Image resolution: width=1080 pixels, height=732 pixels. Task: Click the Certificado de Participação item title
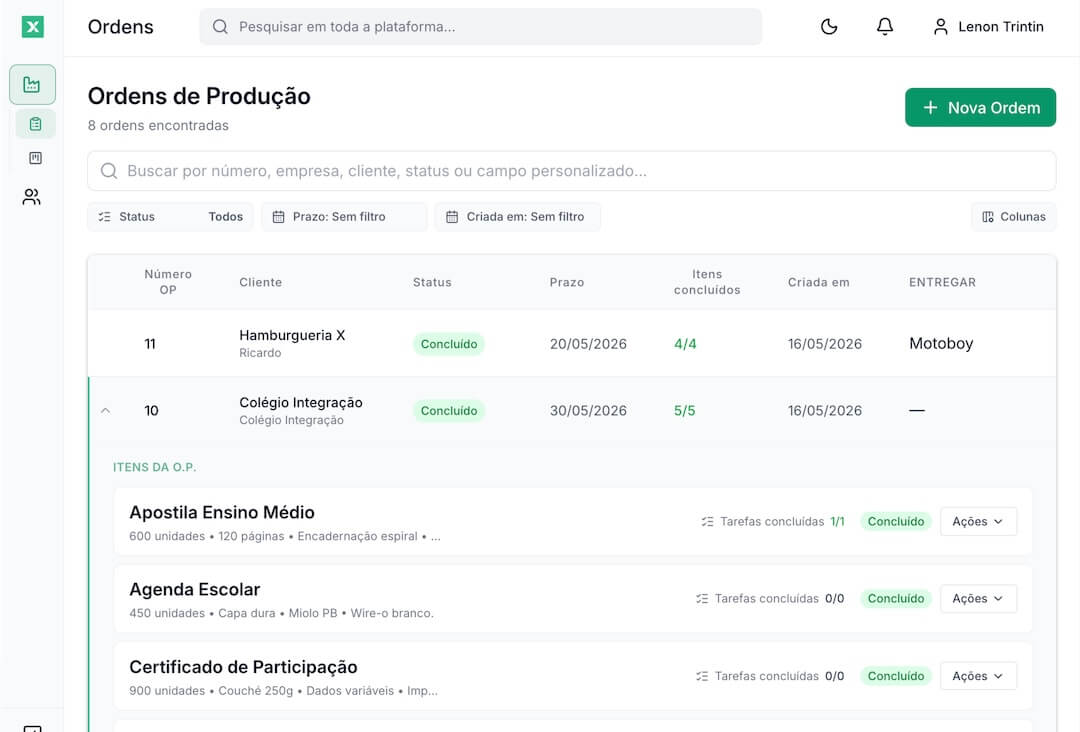pos(243,667)
